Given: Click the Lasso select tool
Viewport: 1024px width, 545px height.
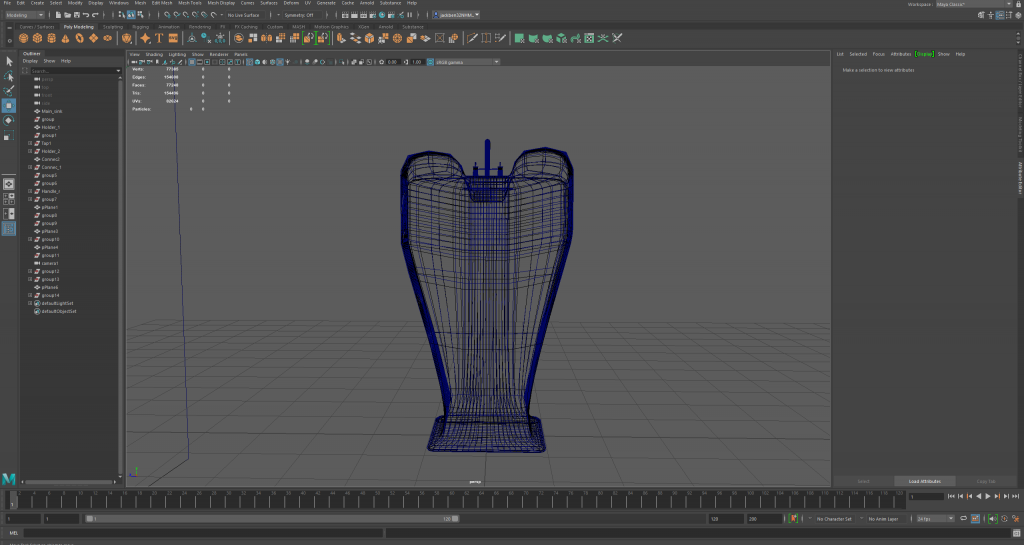Looking at the screenshot, I should pos(9,76).
